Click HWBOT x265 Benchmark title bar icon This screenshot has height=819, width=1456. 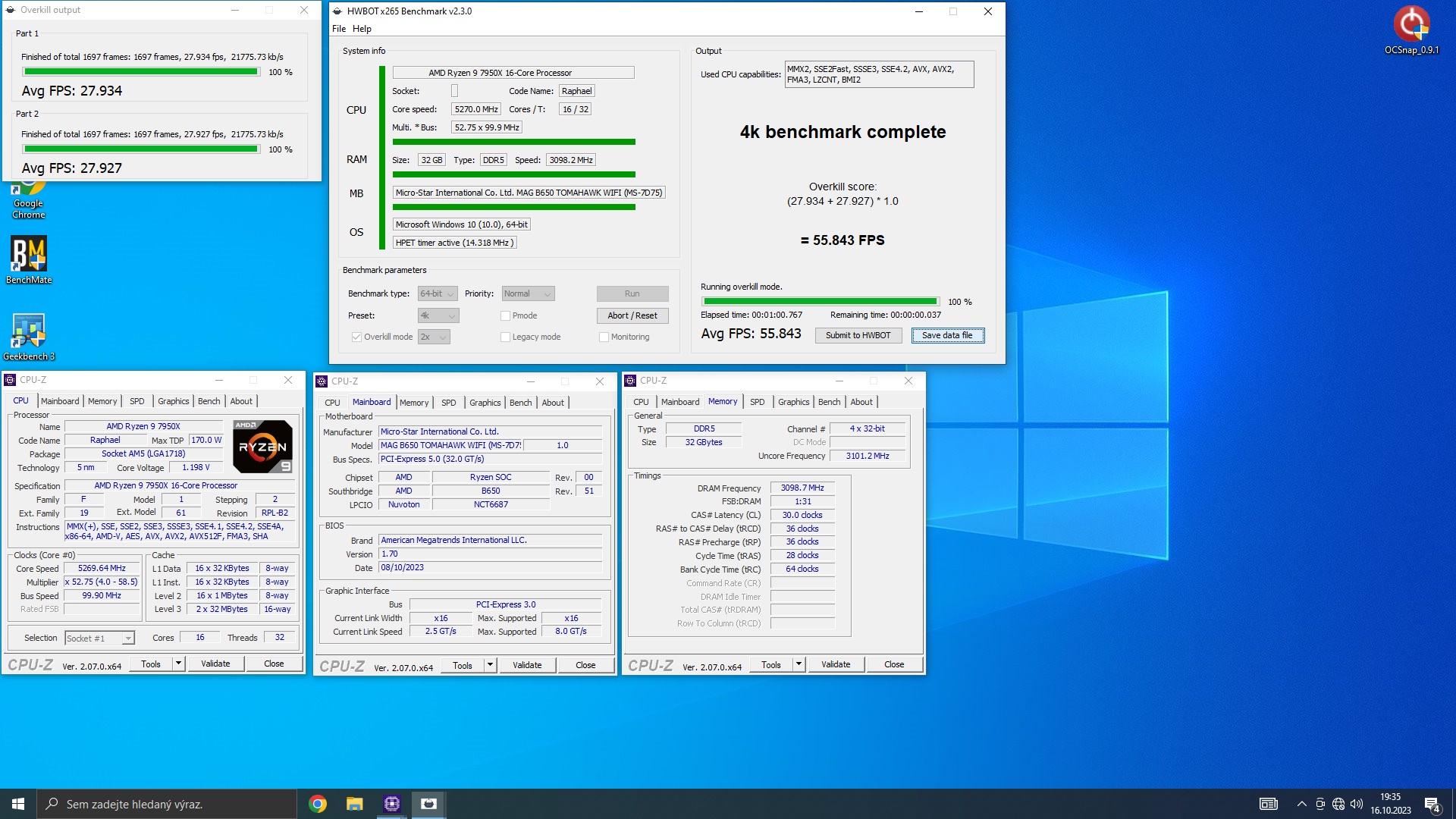(337, 11)
